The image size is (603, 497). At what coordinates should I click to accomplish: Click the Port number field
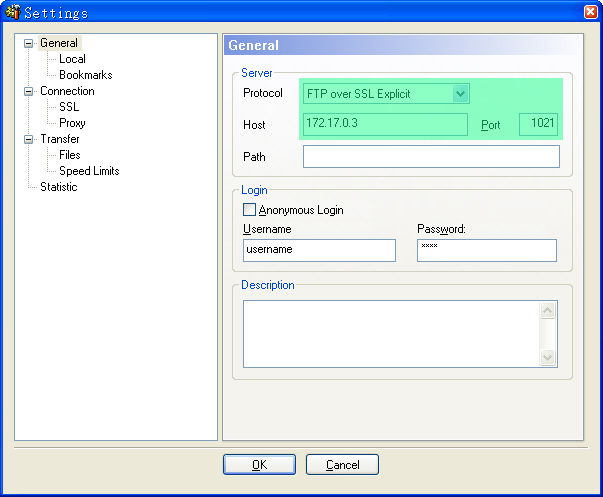coord(538,124)
